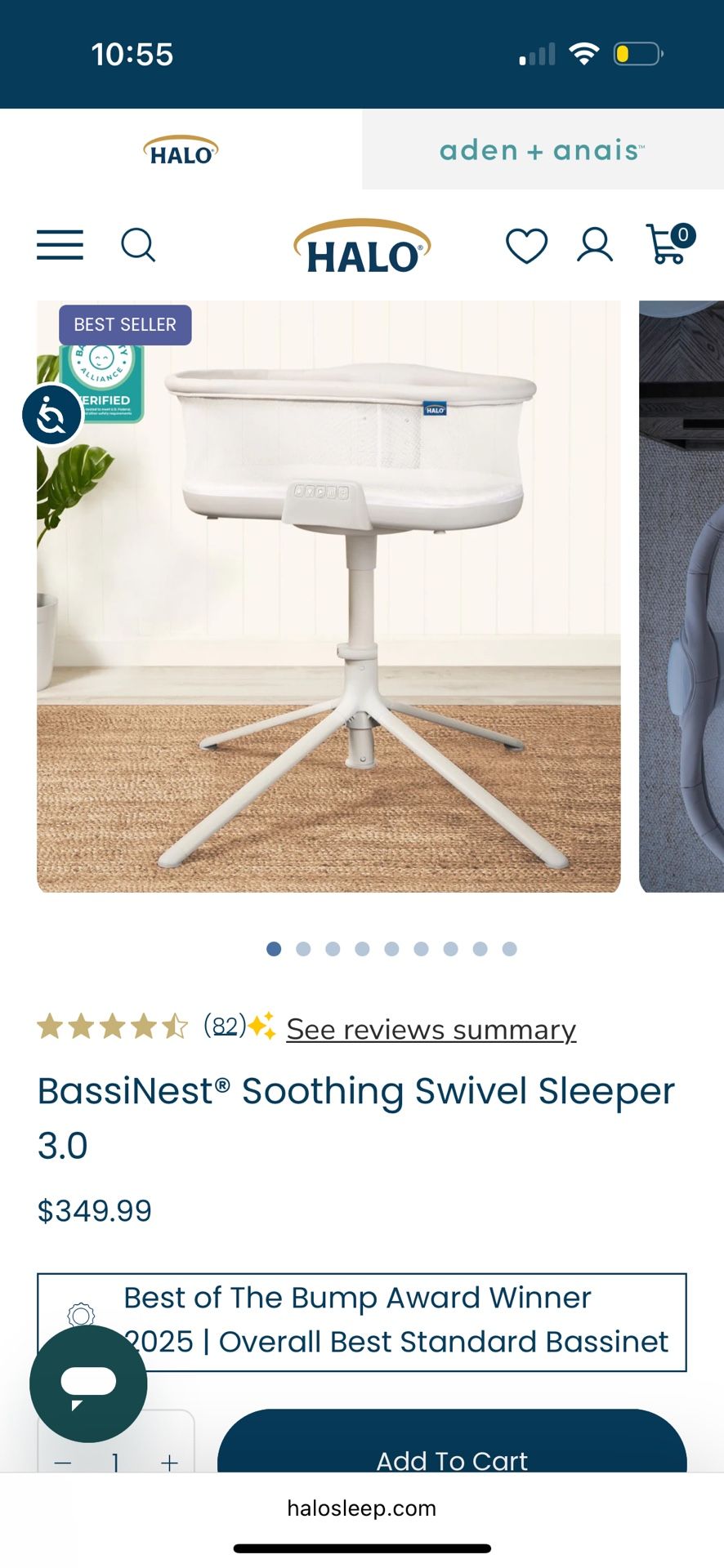
Task: Tap the next product image thumbnail
Action: pos(682,596)
